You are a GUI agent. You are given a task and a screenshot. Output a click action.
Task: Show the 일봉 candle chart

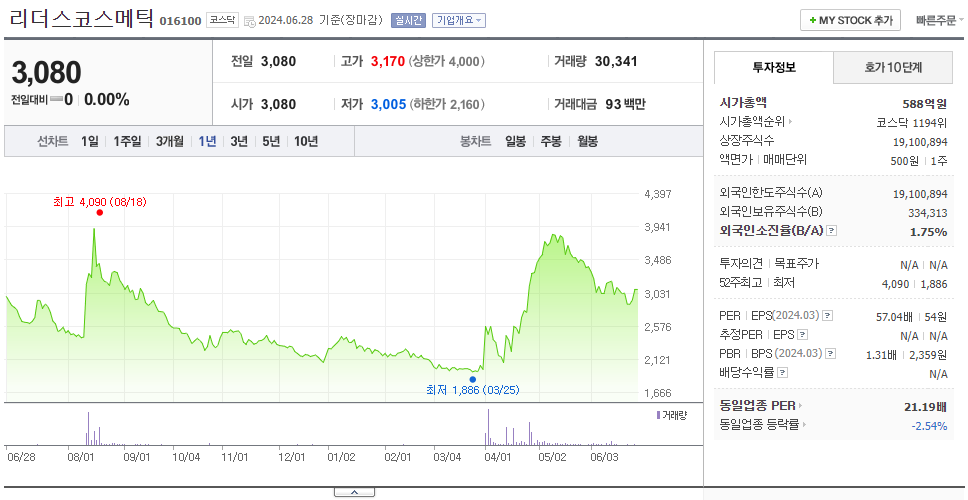tap(515, 141)
